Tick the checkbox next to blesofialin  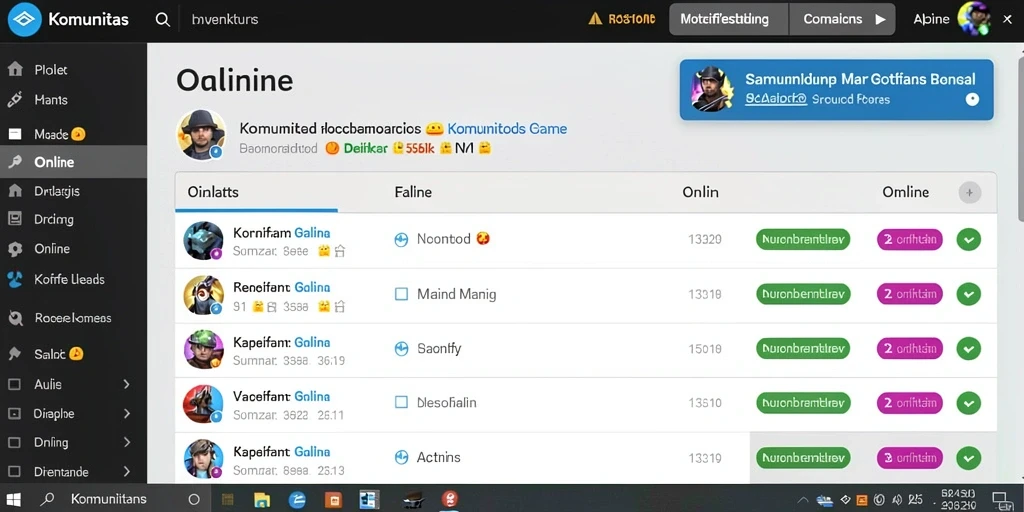click(x=402, y=402)
